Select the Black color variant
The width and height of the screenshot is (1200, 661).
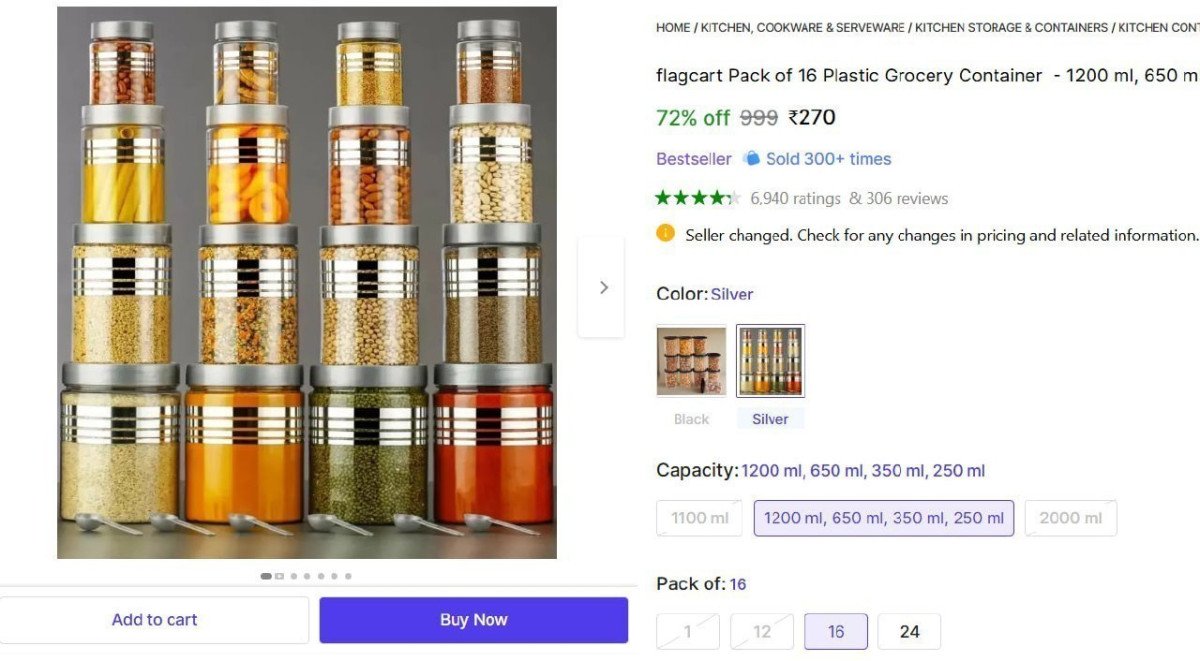690,360
